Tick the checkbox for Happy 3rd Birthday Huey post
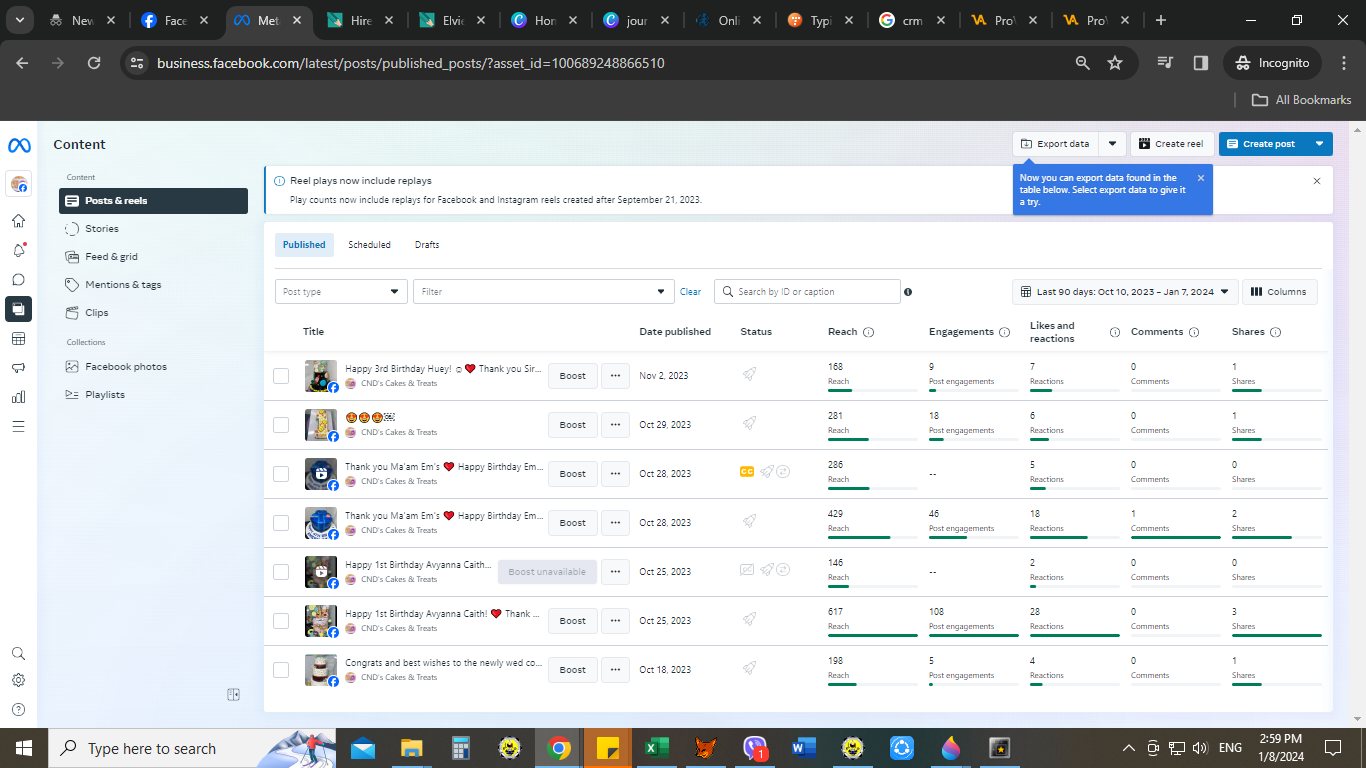 [x=281, y=376]
